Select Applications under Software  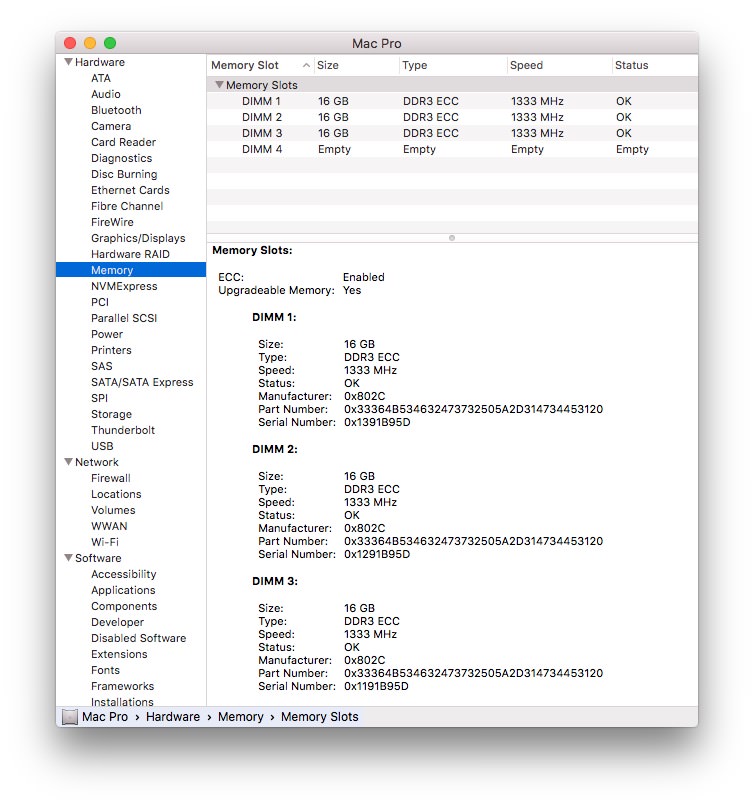(123, 590)
